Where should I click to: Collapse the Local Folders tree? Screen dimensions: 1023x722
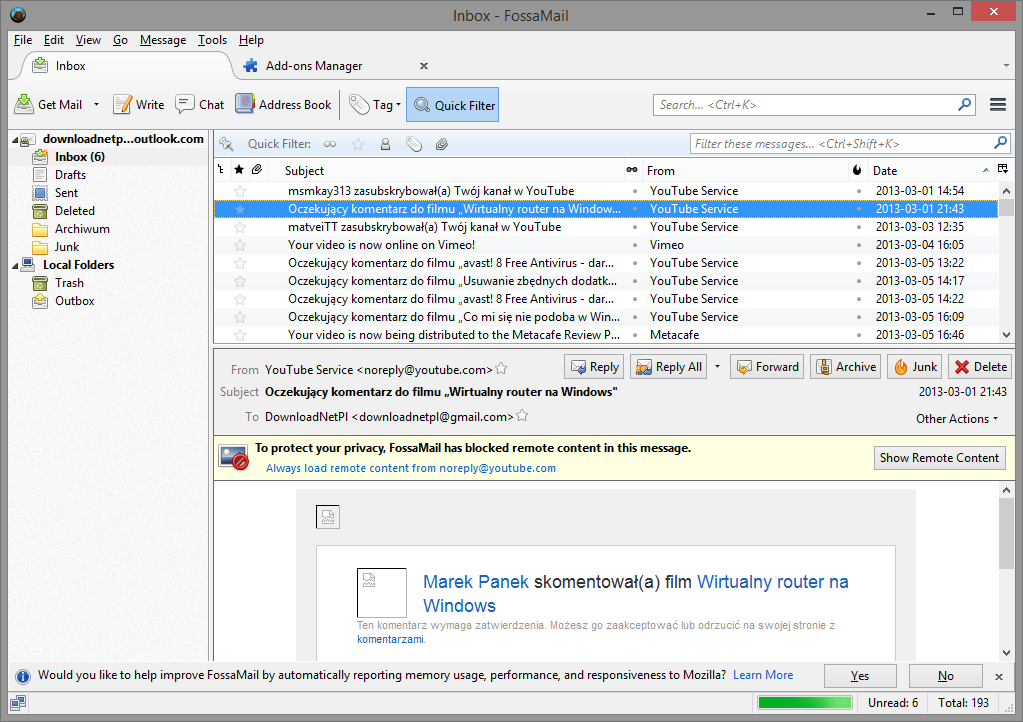pyautogui.click(x=15, y=265)
